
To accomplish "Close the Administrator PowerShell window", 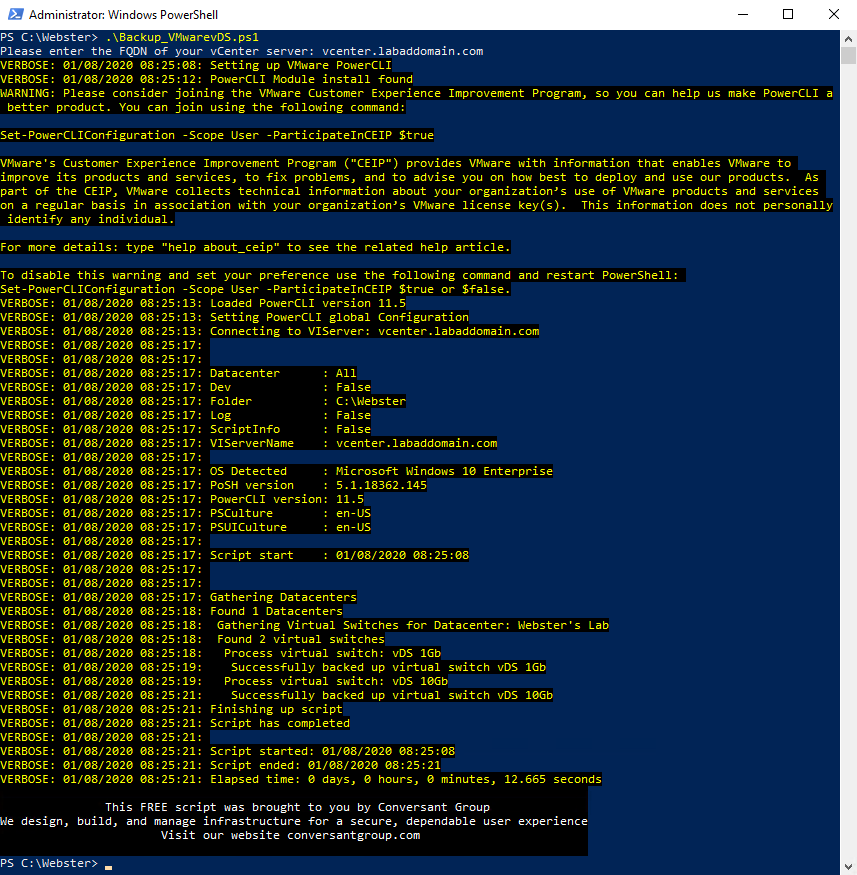I will click(834, 15).
